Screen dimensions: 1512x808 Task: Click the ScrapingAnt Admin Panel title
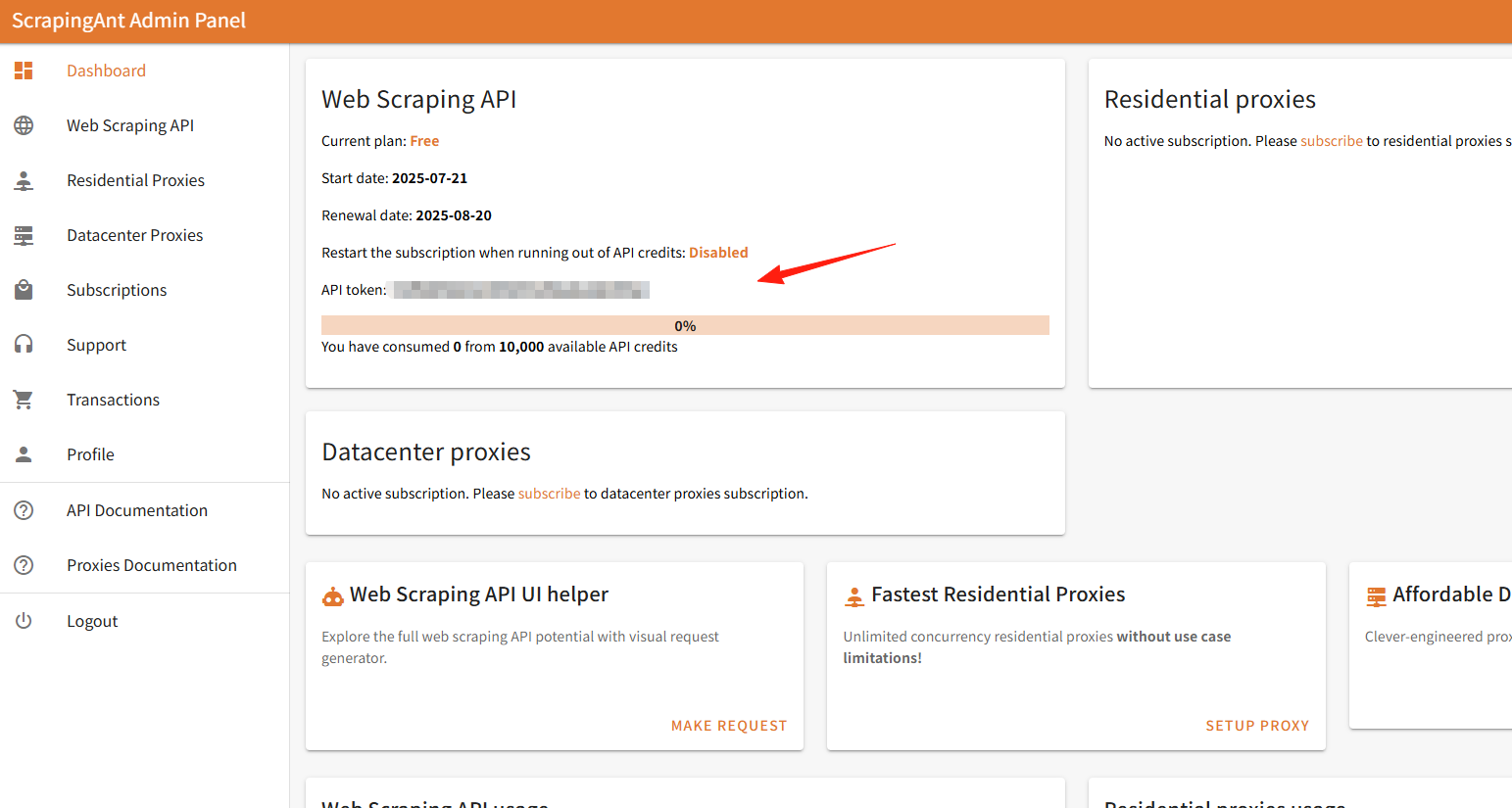(128, 21)
